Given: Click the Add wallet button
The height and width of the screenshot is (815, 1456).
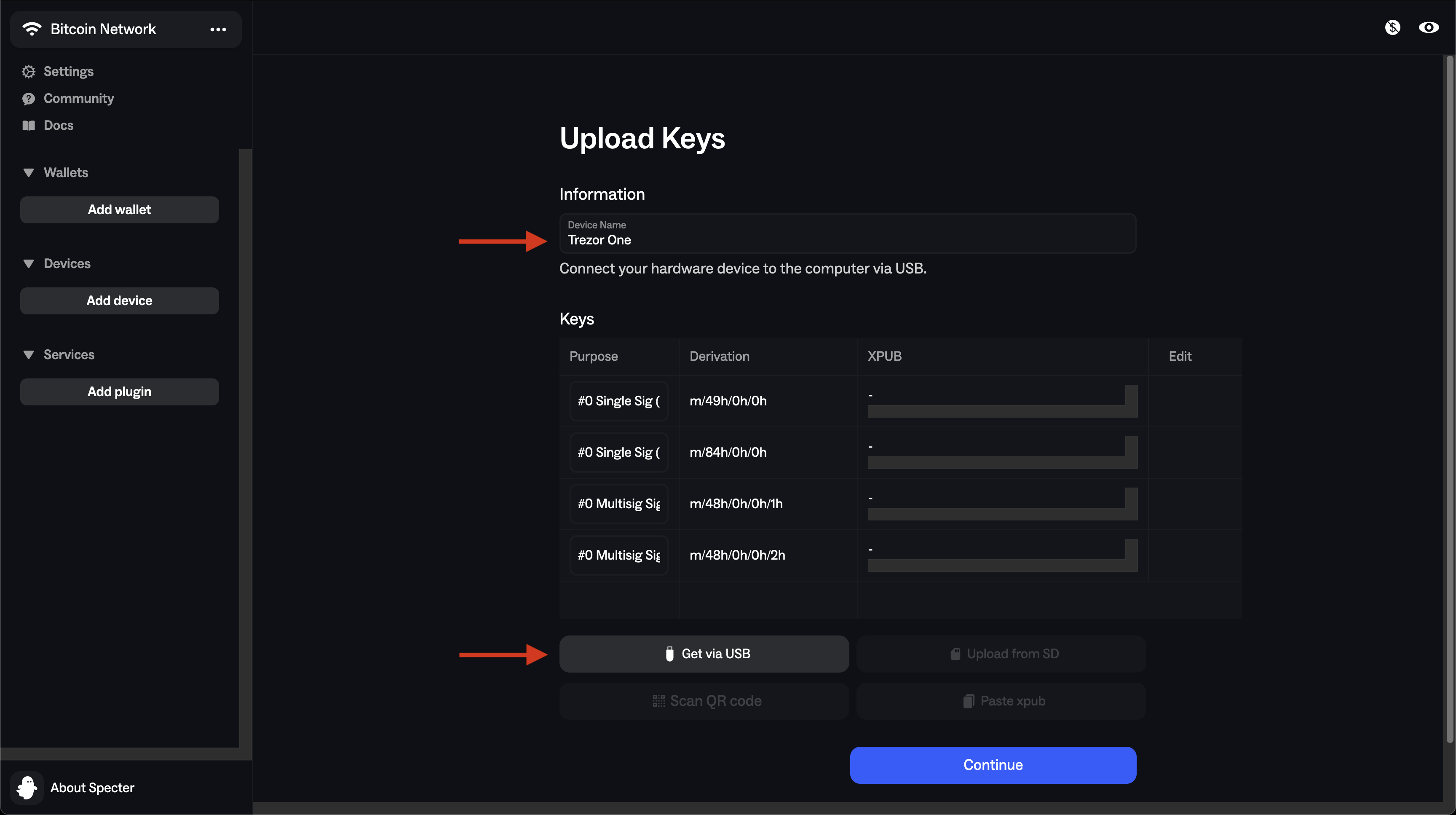Looking at the screenshot, I should point(119,210).
